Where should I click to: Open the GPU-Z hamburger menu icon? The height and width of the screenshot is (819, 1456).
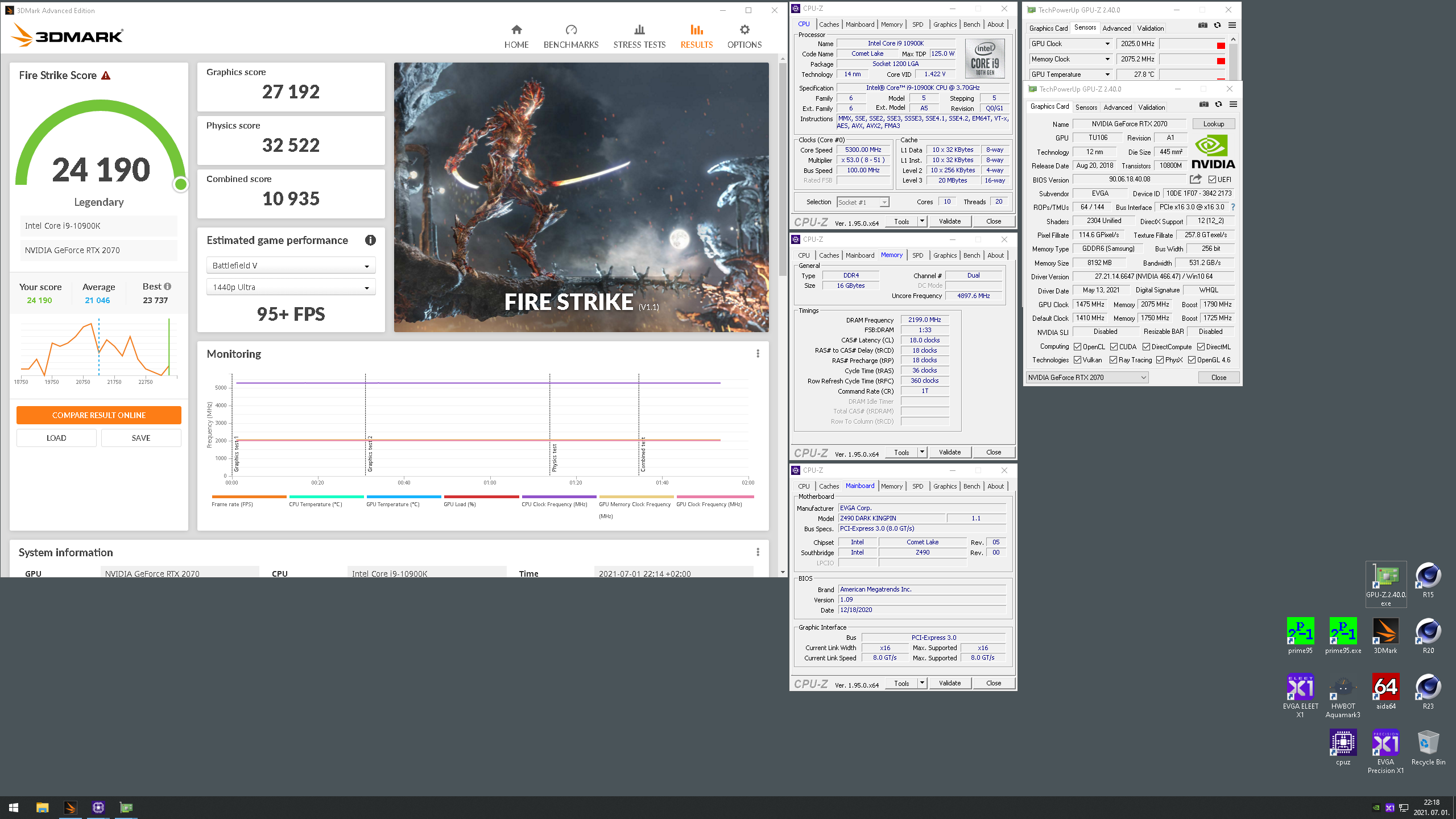click(x=1233, y=105)
